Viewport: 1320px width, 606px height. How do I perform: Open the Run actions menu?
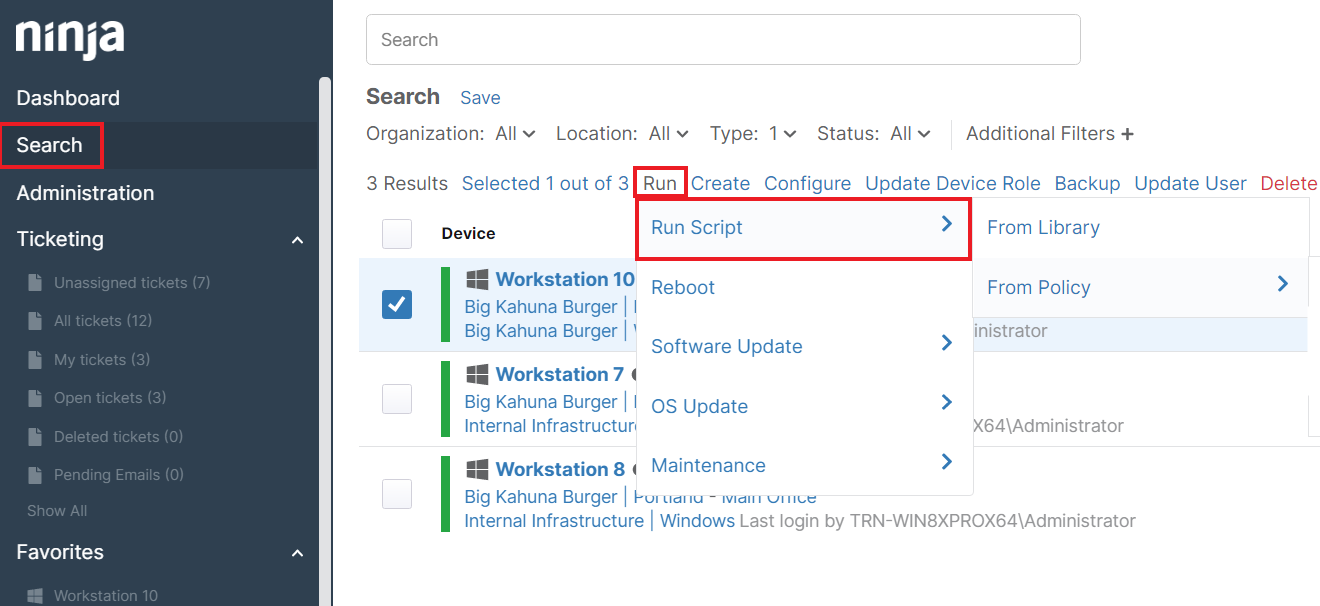660,183
